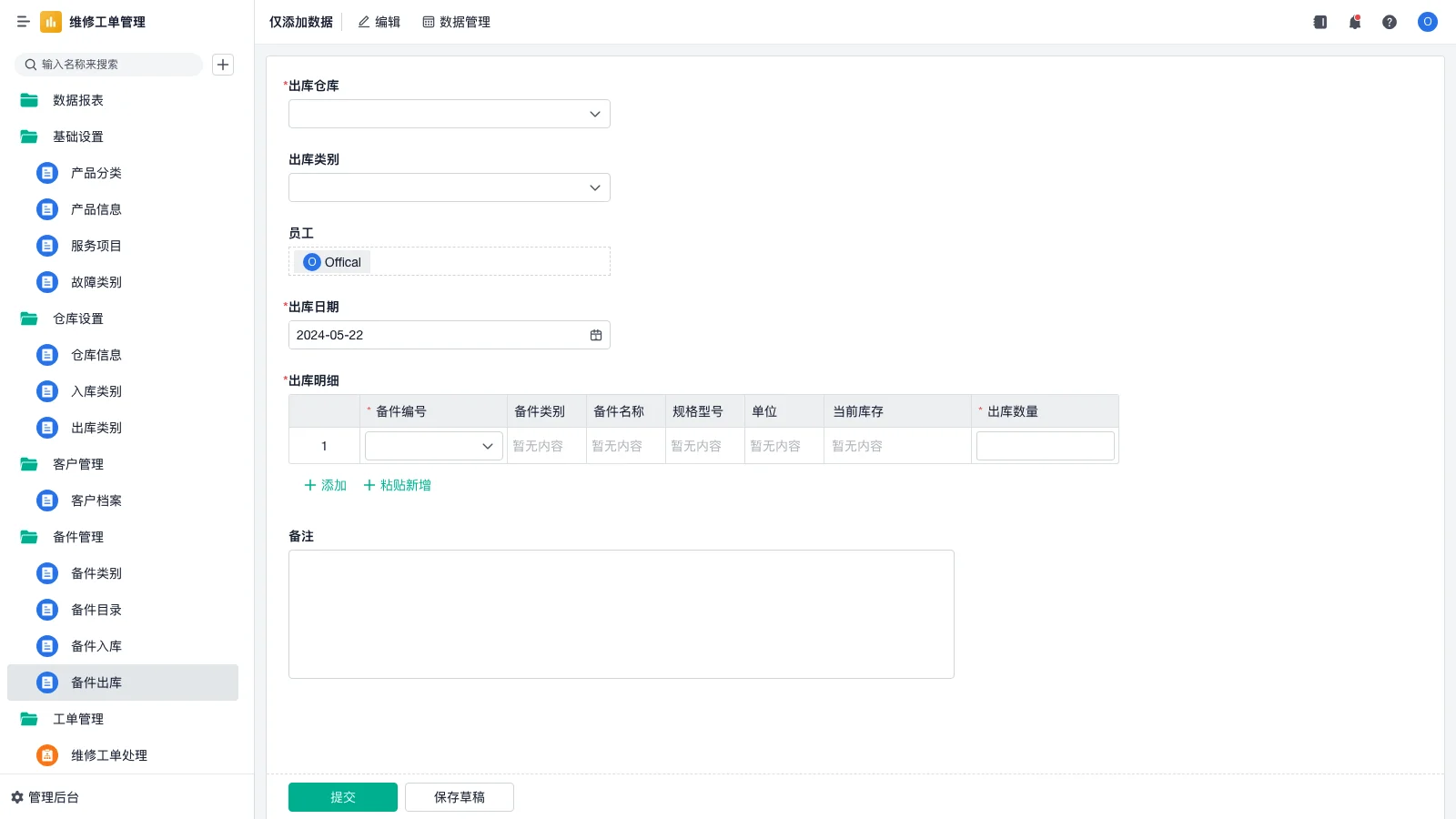The image size is (1456, 819).
Task: Open the user avatar menu
Action: [1428, 22]
